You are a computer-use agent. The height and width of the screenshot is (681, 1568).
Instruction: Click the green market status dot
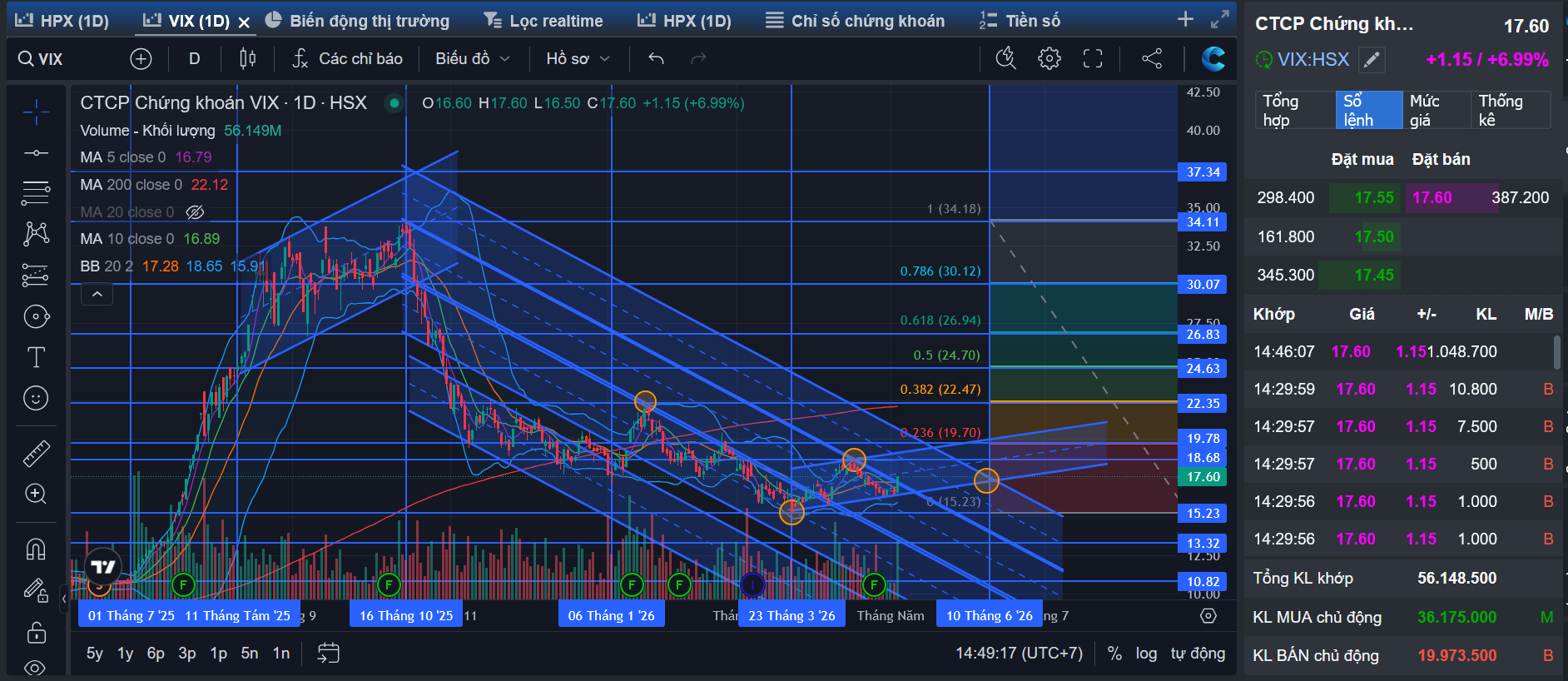[394, 103]
